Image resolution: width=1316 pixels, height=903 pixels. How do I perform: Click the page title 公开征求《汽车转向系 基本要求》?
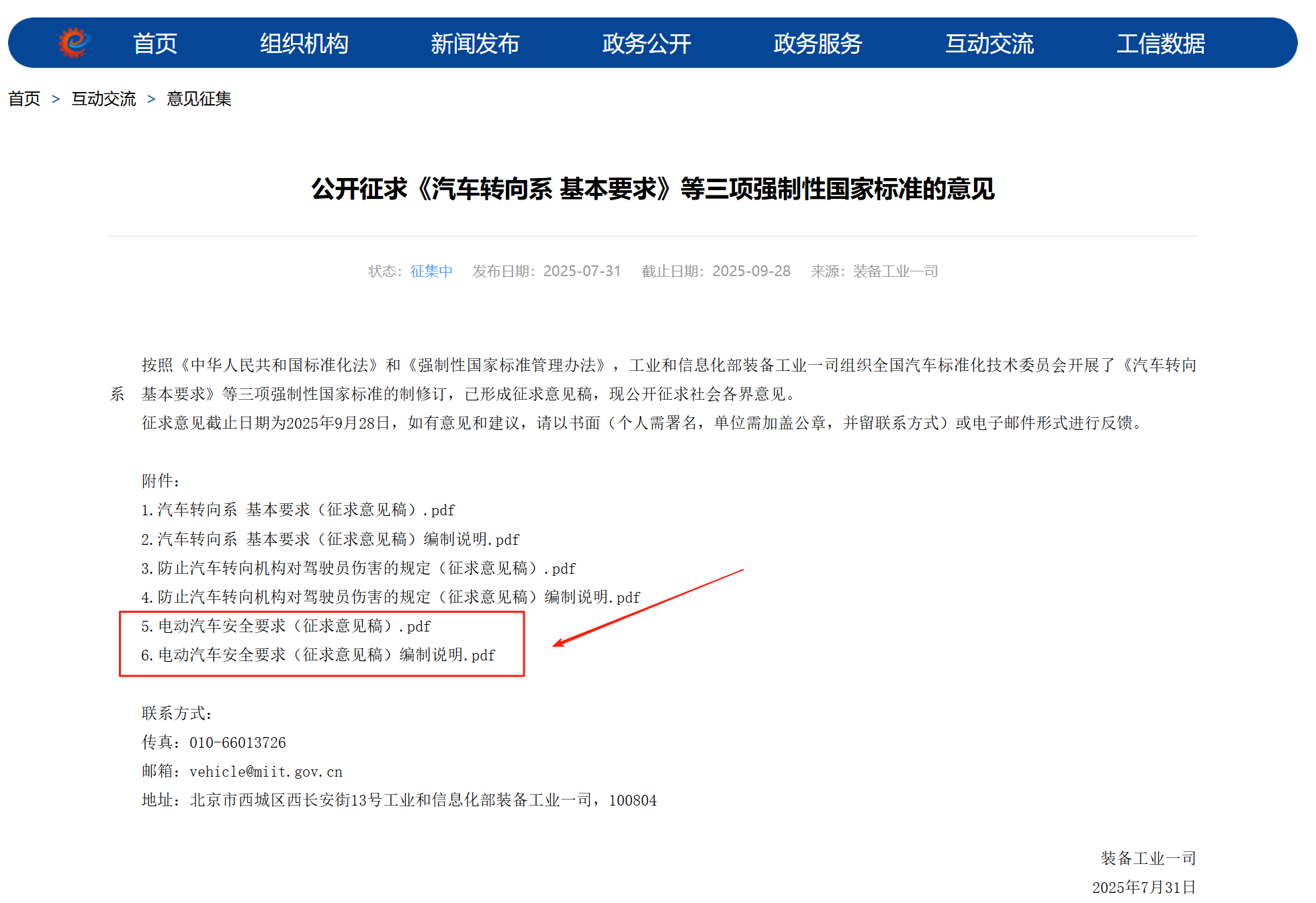click(x=653, y=189)
